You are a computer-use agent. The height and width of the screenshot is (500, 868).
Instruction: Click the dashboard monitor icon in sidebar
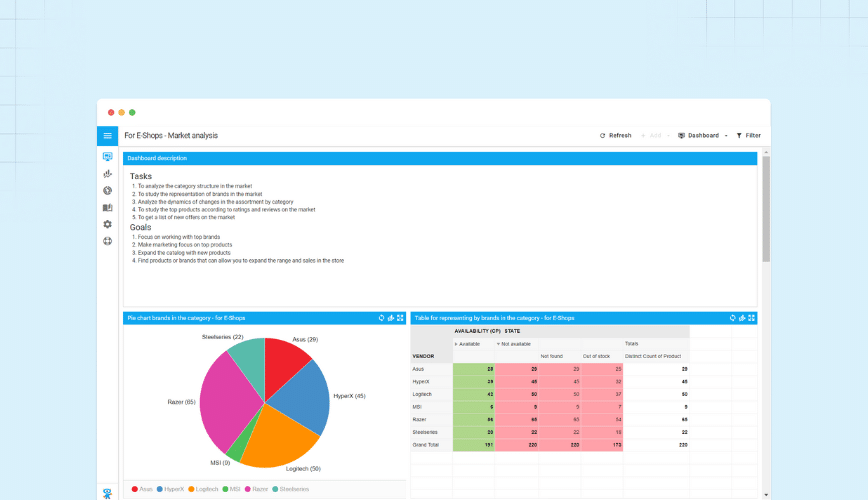[107, 157]
